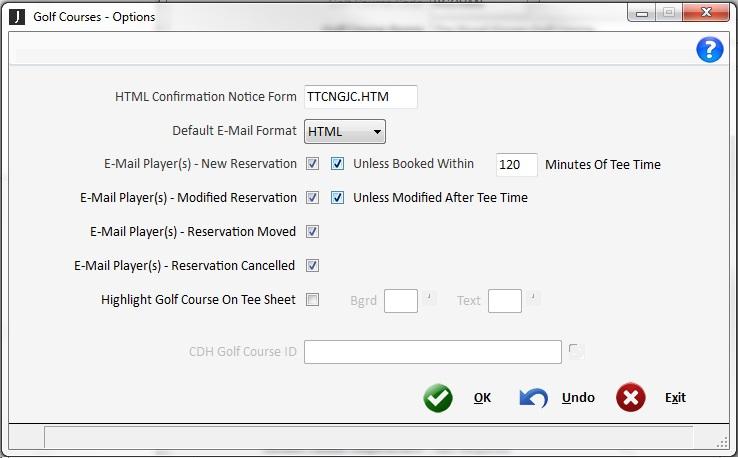Click the minutes of tee time field

point(517,165)
